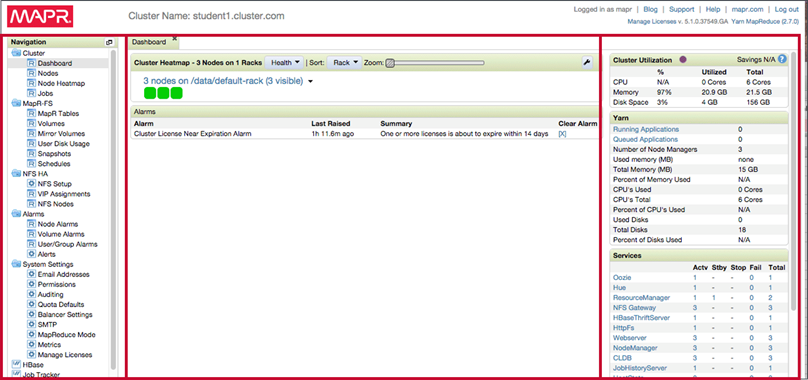Open the Blog link
The height and width of the screenshot is (380, 808).
[651, 9]
